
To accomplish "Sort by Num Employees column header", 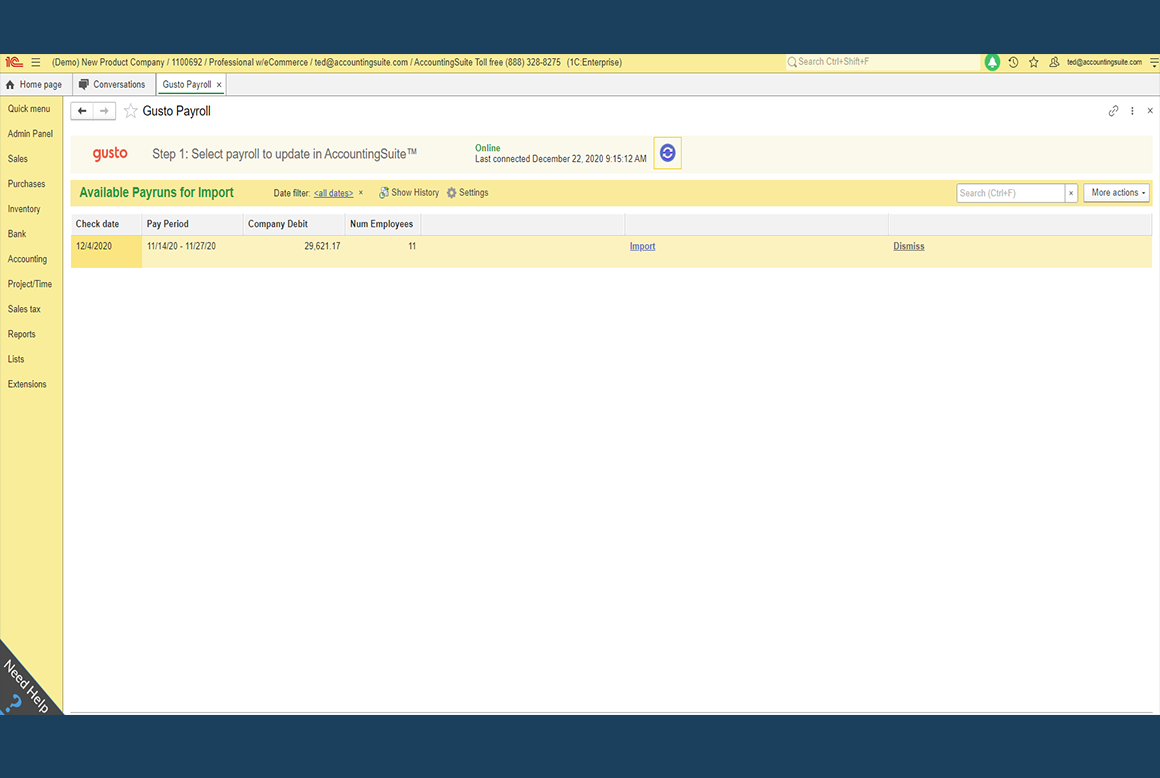I will click(382, 224).
